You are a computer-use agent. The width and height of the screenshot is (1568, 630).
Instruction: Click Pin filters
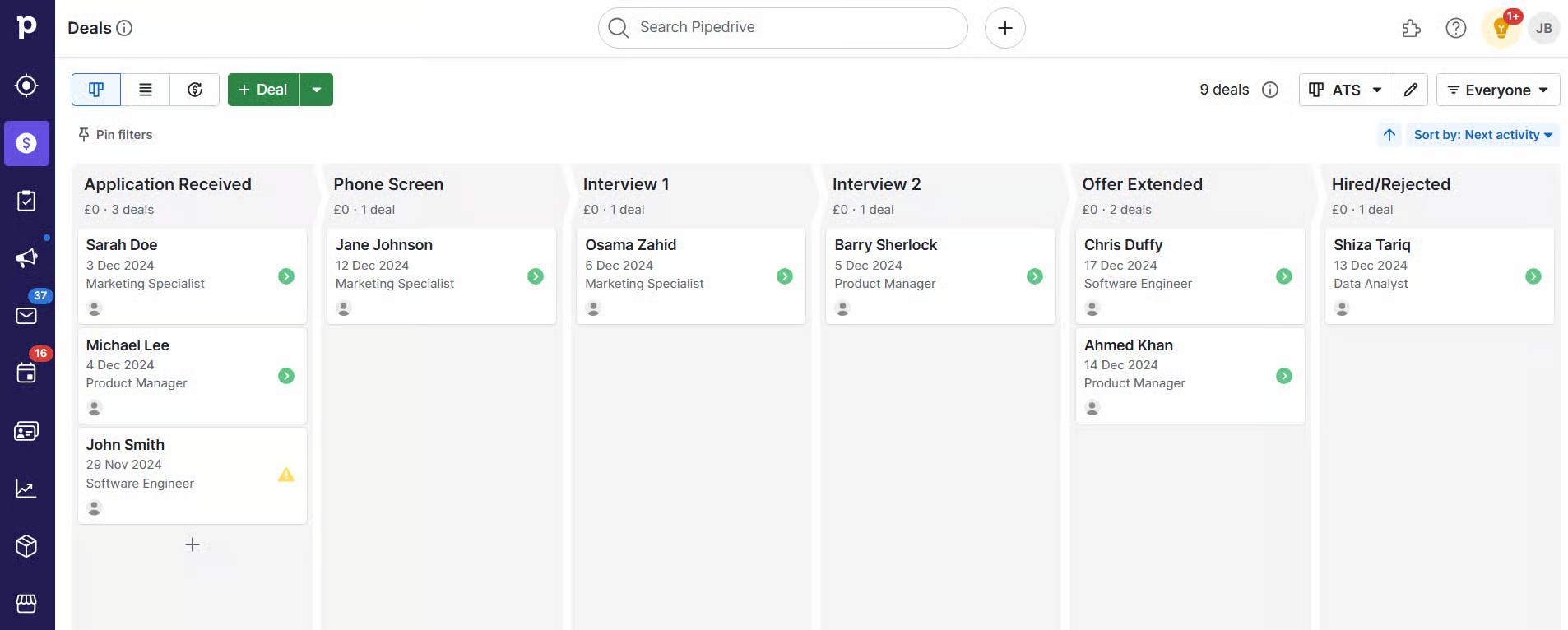pyautogui.click(x=115, y=135)
